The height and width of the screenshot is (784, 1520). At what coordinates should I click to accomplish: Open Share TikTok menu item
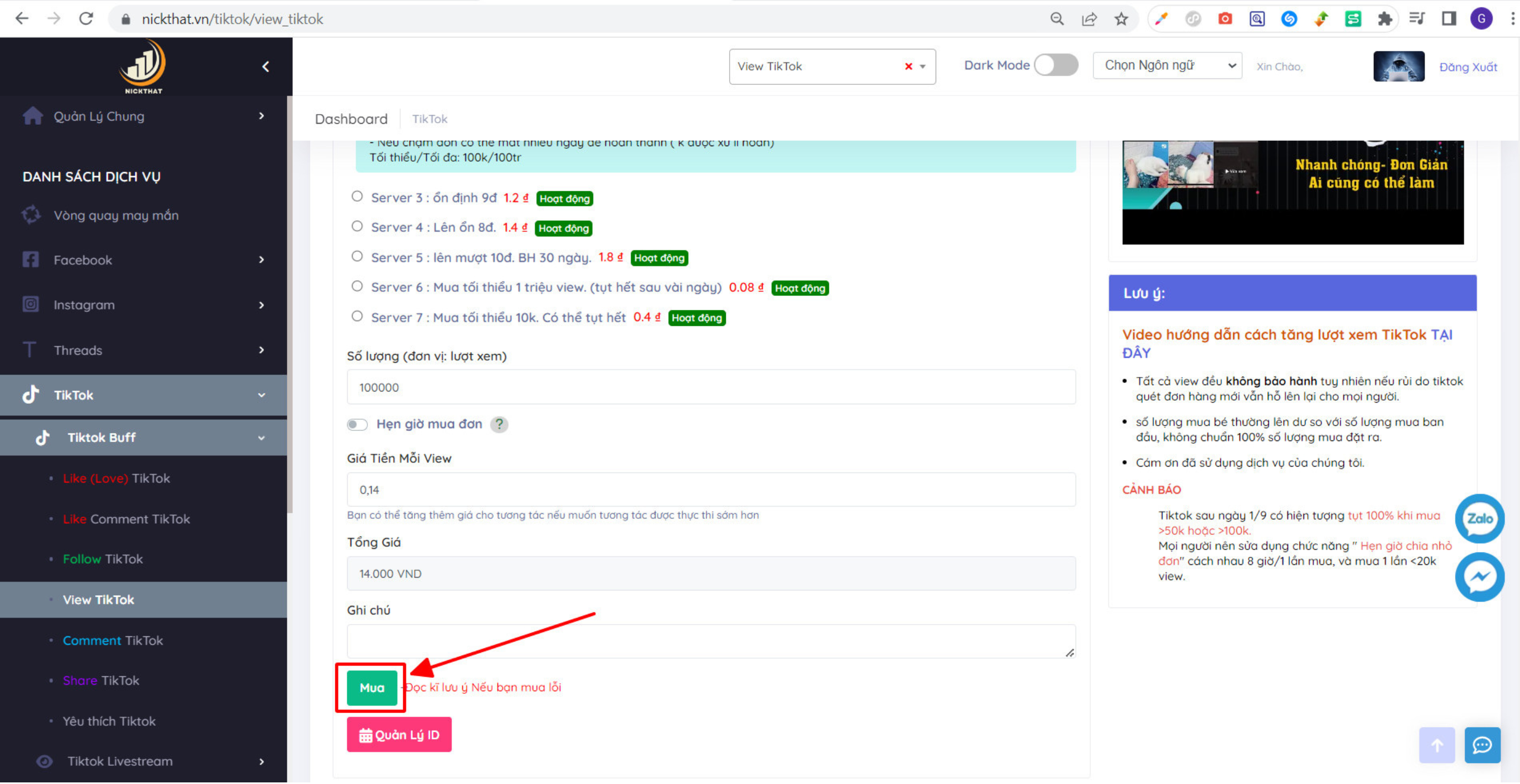coord(101,681)
